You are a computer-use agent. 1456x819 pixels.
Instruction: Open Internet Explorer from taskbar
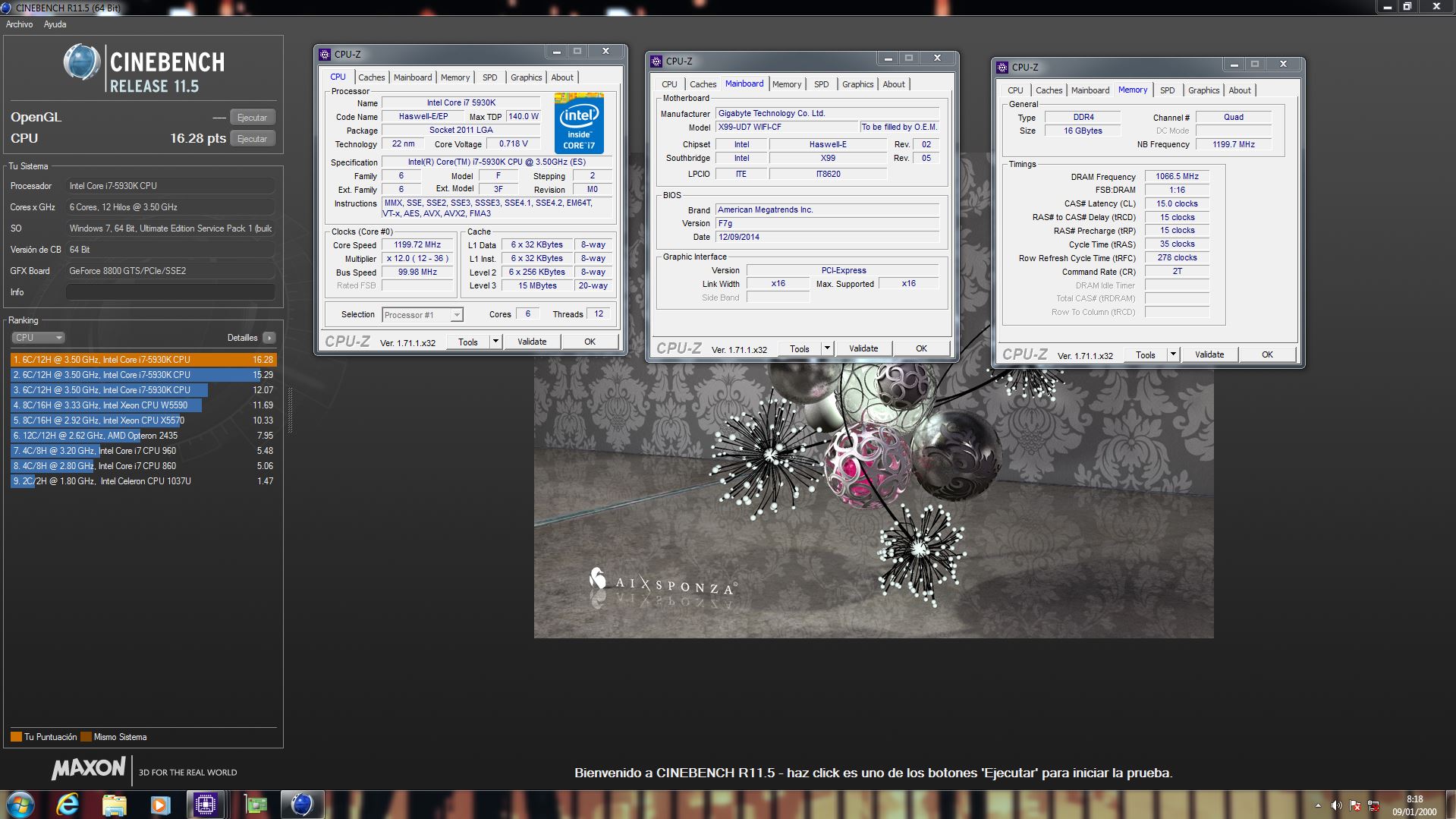point(68,805)
